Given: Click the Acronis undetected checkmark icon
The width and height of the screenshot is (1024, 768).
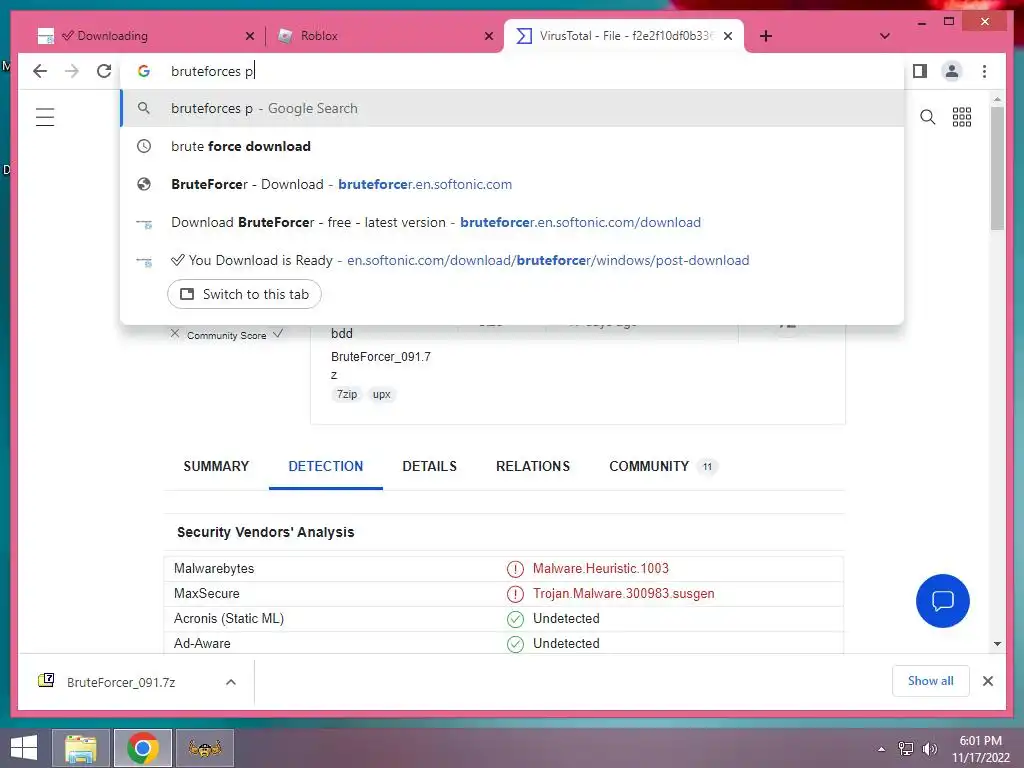Looking at the screenshot, I should coord(515,618).
